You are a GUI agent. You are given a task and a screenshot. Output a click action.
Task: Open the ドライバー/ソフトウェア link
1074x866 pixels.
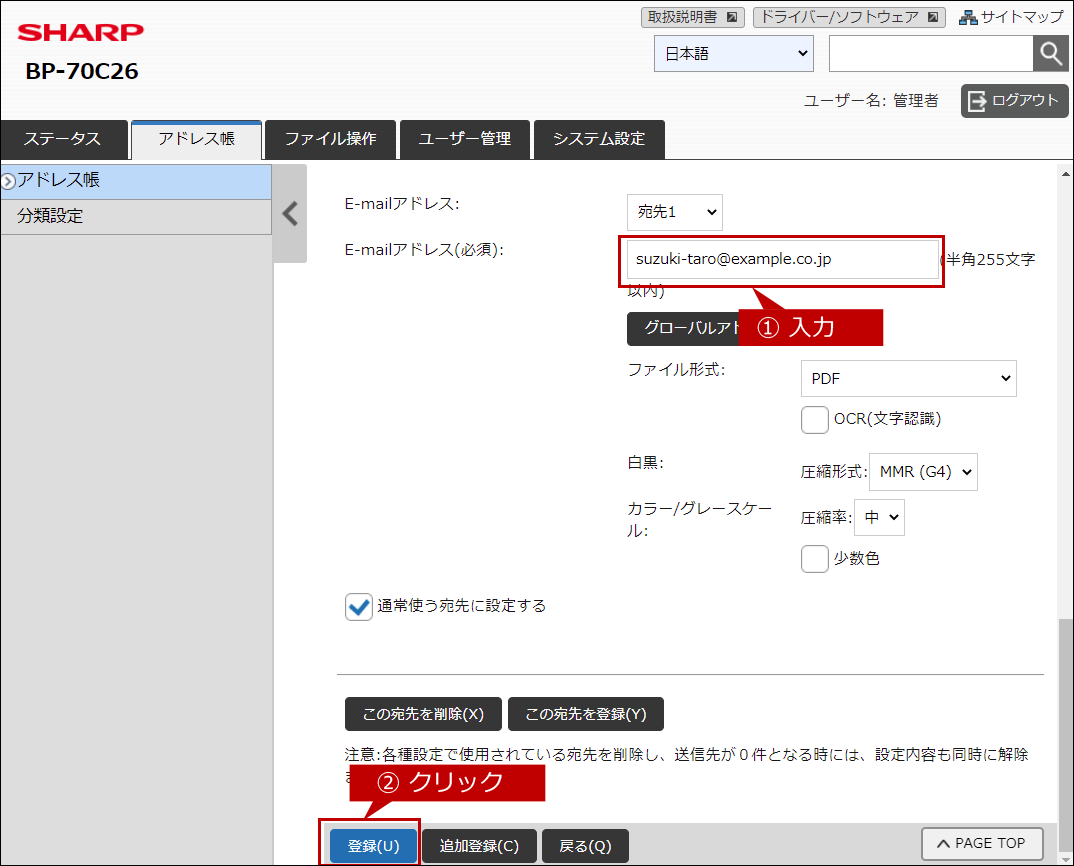(849, 17)
